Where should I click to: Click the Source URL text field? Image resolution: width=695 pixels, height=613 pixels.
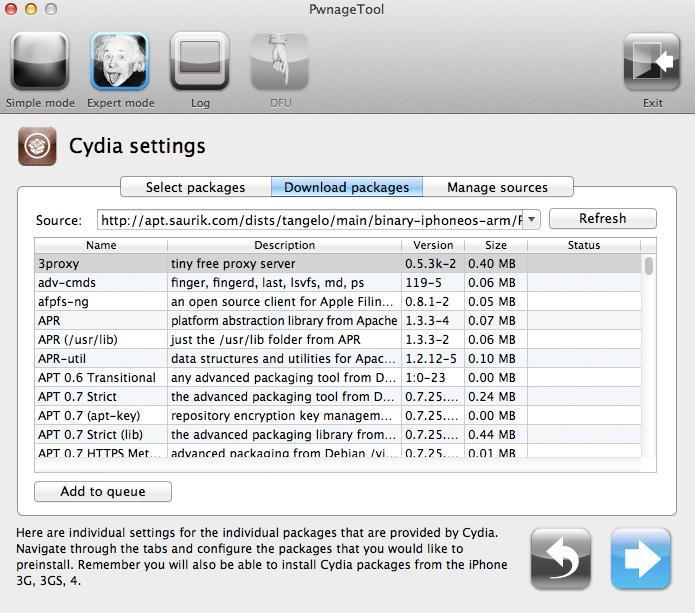(310, 219)
